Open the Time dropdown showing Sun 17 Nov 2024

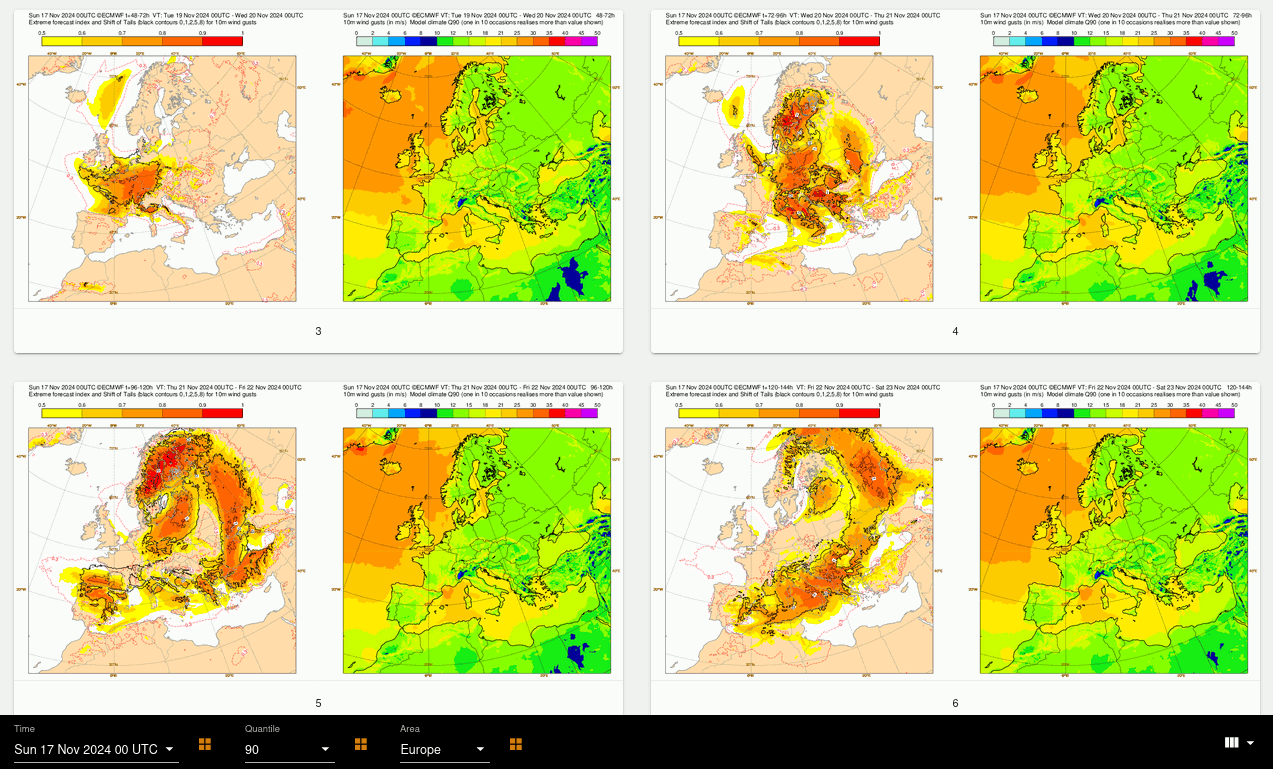pyautogui.click(x=96, y=749)
